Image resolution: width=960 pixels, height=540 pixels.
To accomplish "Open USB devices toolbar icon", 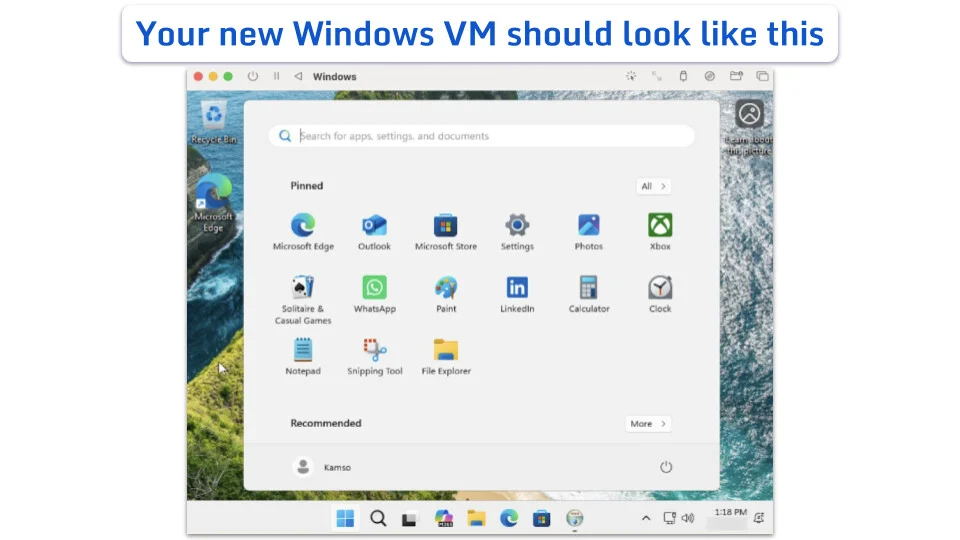I will (x=683, y=77).
